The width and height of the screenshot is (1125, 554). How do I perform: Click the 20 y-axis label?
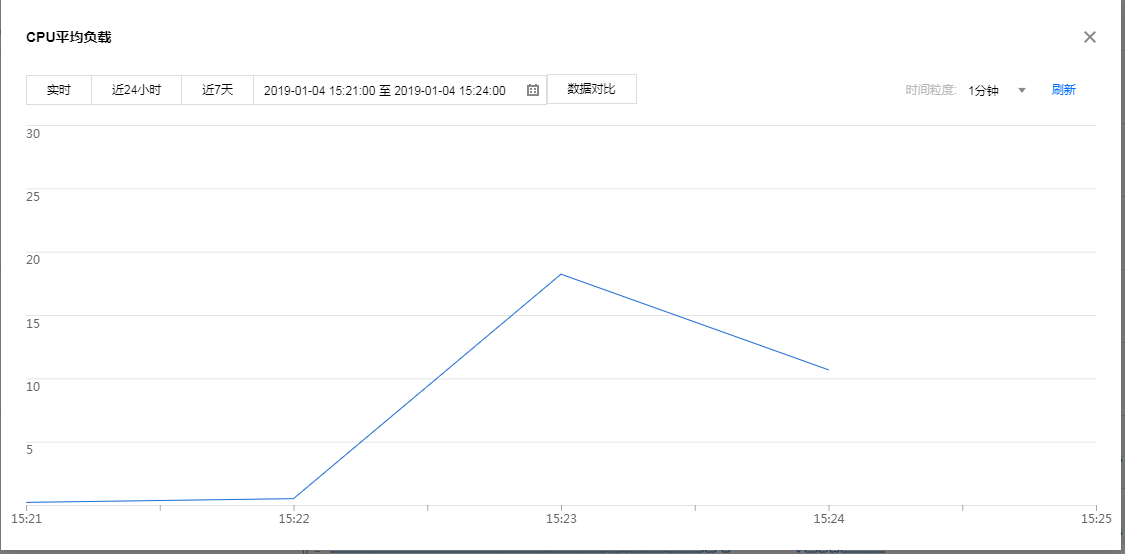[32, 259]
